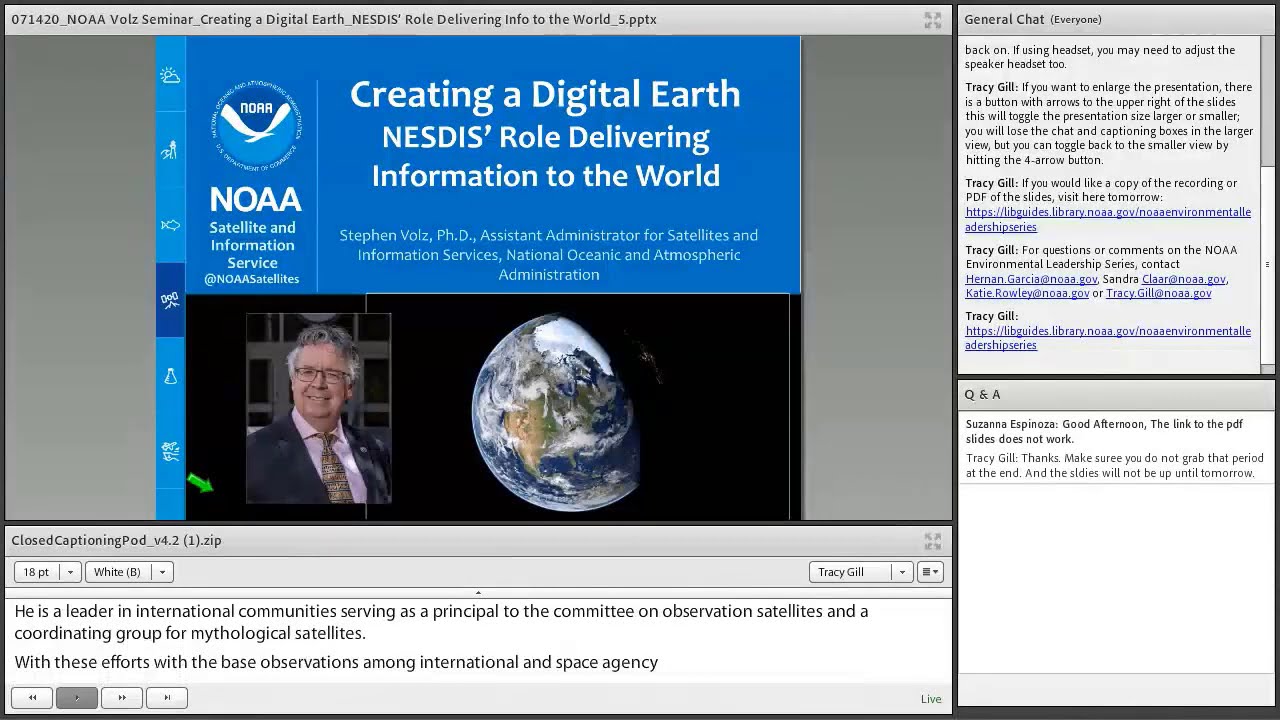
Task: Click the General Chat (Everyone) title
Action: 1033,19
